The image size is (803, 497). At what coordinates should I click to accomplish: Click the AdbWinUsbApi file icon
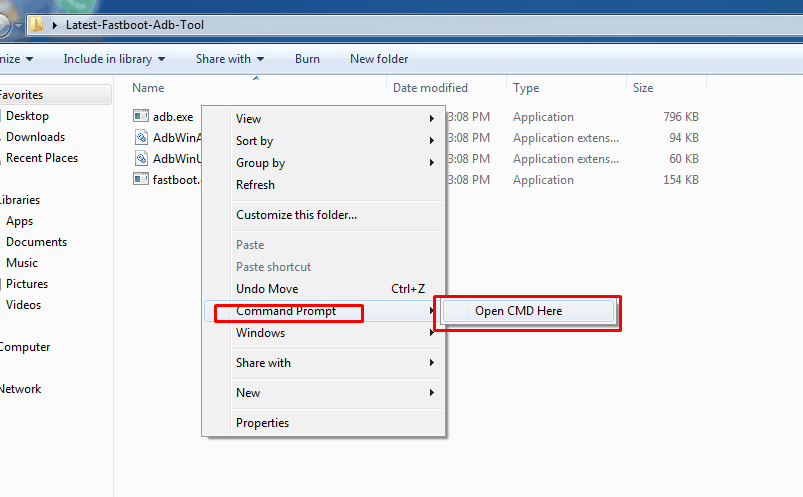point(141,159)
